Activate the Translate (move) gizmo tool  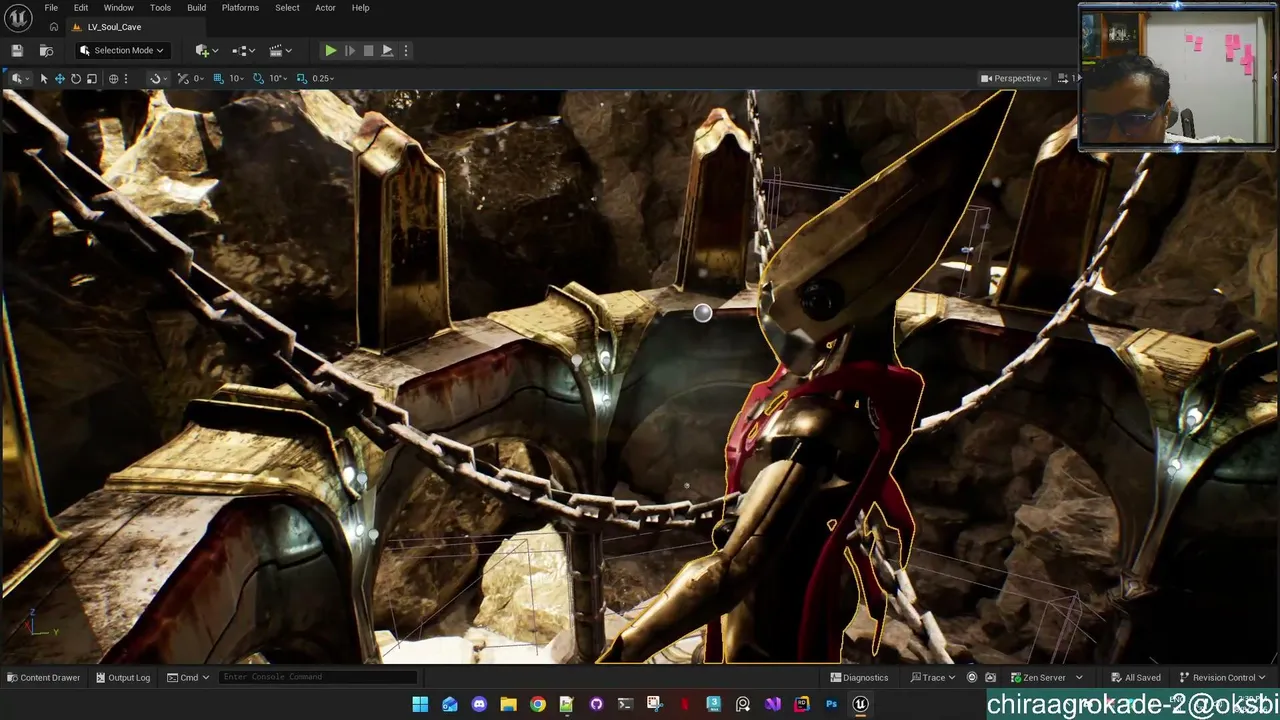pyautogui.click(x=60, y=78)
